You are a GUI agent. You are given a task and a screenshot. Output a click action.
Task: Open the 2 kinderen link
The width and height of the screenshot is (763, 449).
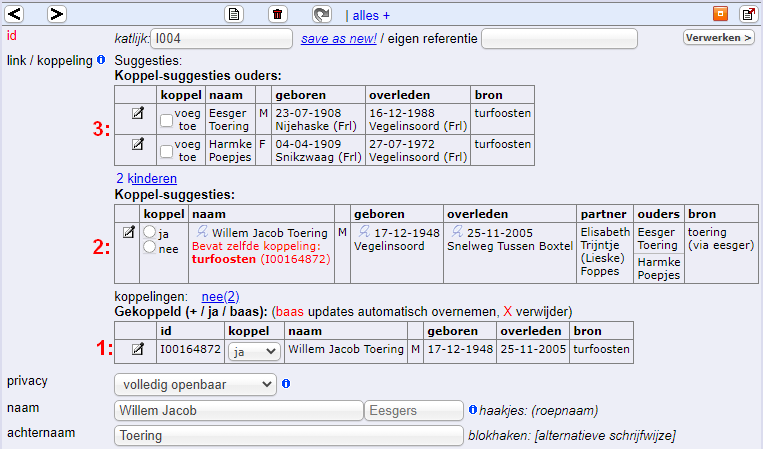tap(146, 179)
